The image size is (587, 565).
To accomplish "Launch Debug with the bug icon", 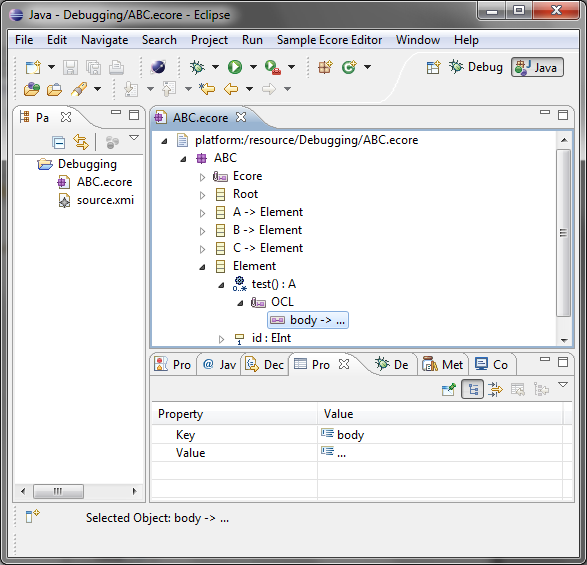I will pos(197,67).
